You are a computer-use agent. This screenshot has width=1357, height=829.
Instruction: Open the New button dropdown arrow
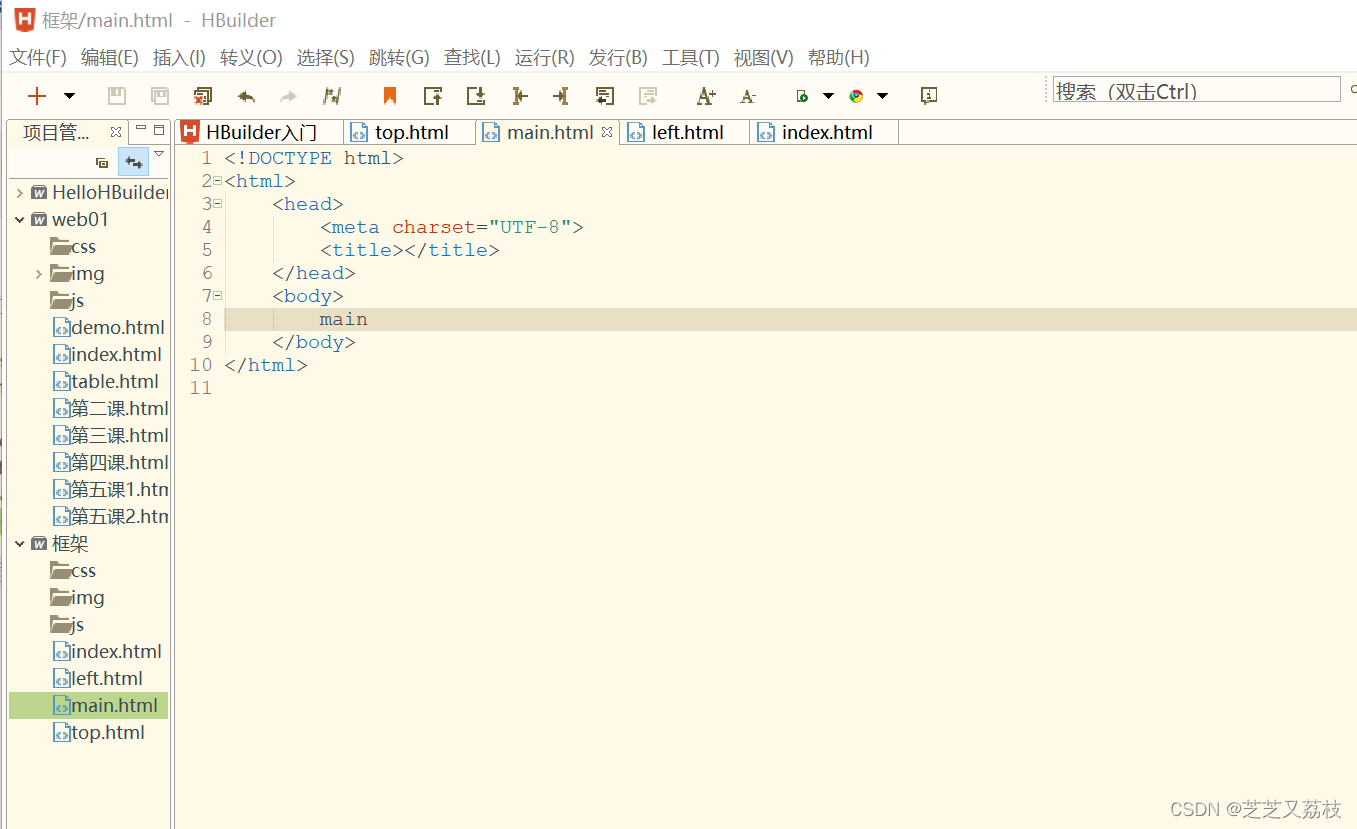(69, 96)
